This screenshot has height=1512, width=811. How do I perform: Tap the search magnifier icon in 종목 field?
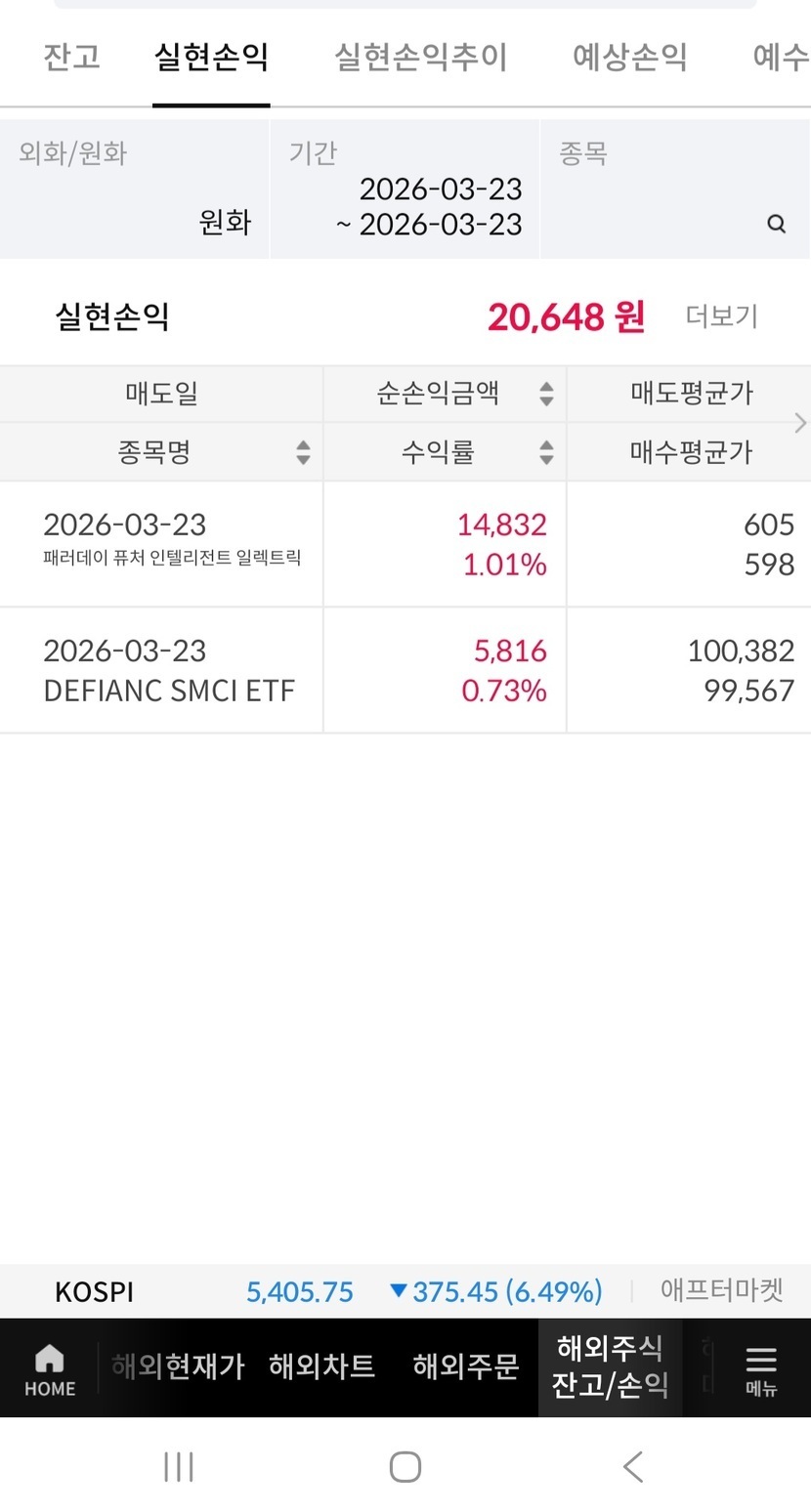(777, 225)
